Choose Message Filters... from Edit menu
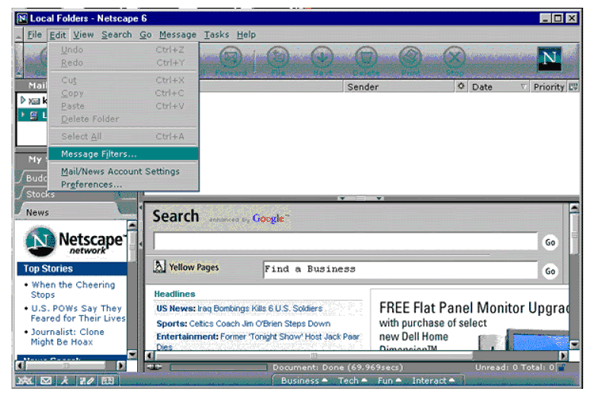This screenshot has height=405, width=600. (123, 154)
